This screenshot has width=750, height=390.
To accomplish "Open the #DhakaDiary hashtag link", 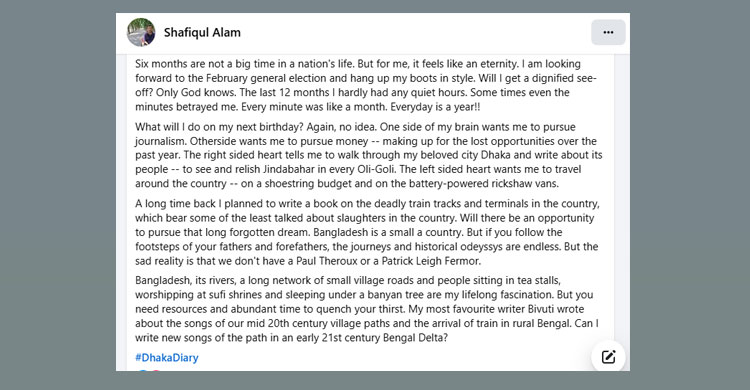I will click(166, 357).
